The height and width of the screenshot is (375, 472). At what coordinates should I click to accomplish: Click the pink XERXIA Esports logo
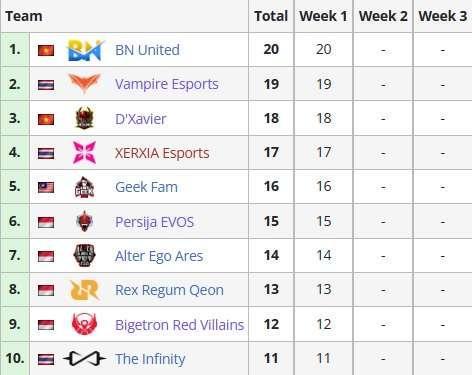point(84,153)
